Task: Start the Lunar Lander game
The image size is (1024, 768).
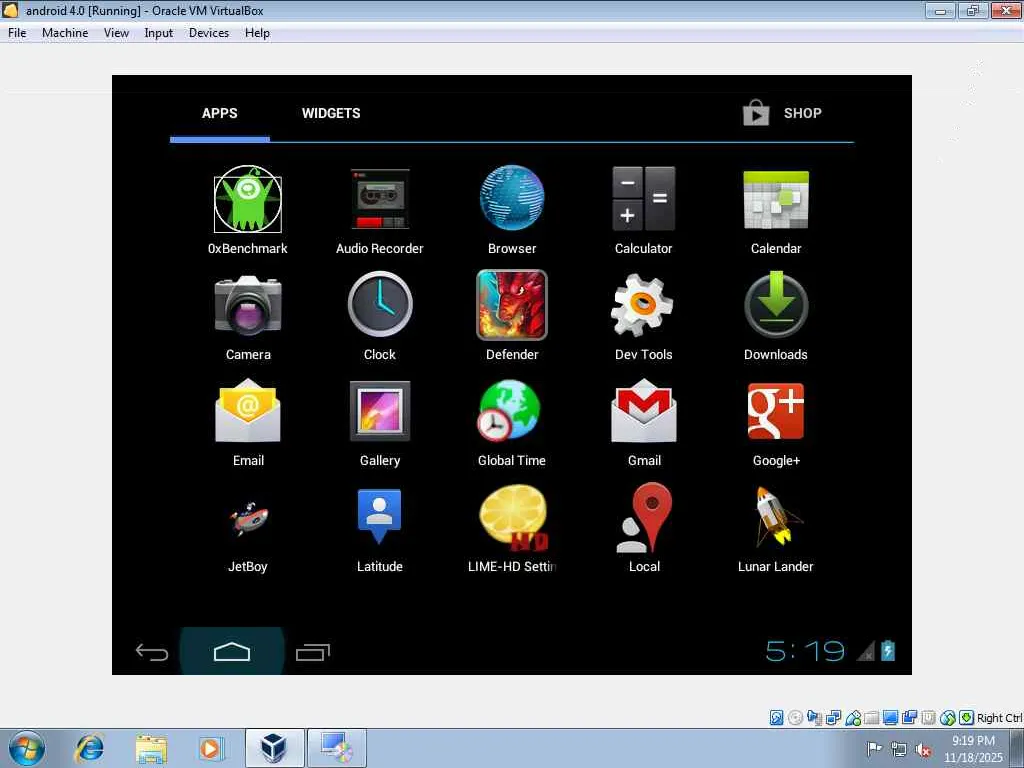Action: (x=776, y=517)
